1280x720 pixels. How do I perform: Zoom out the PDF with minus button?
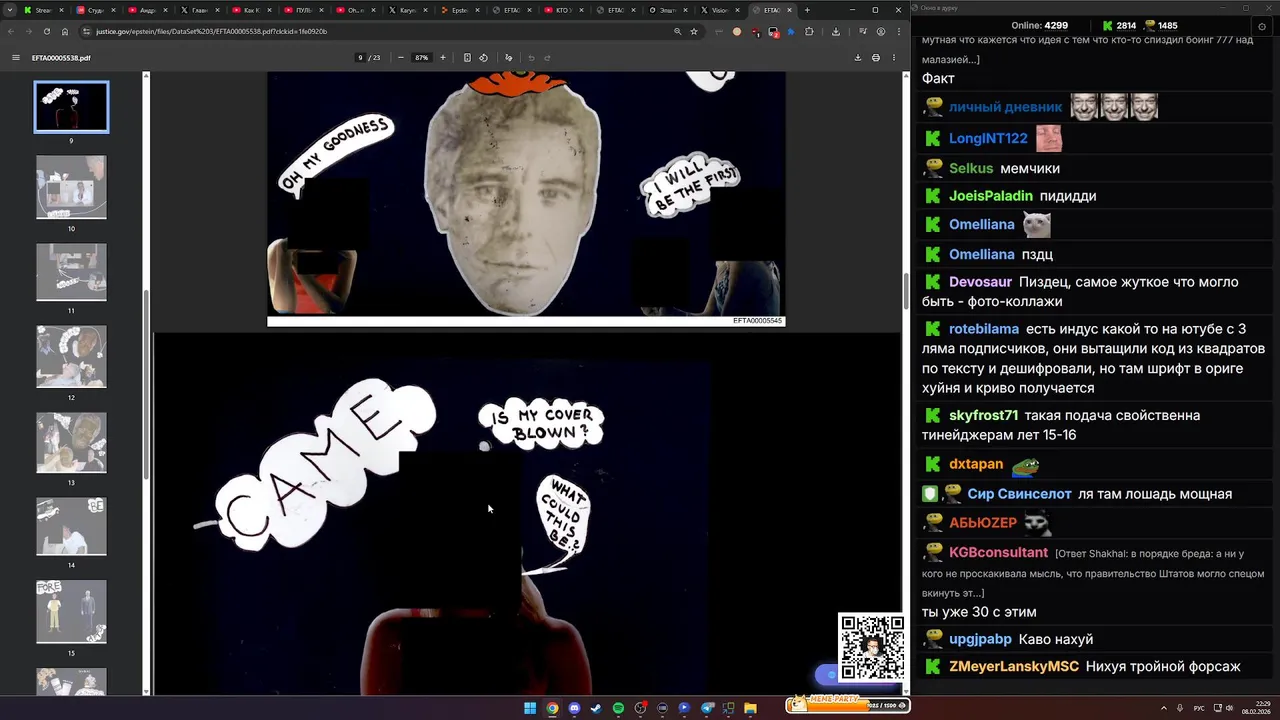click(x=401, y=58)
